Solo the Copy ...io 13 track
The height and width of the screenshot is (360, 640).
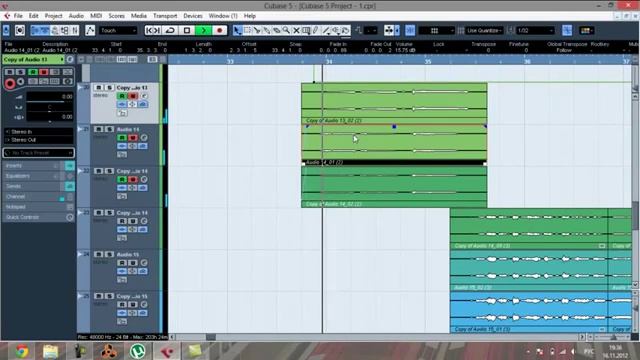pos(109,88)
